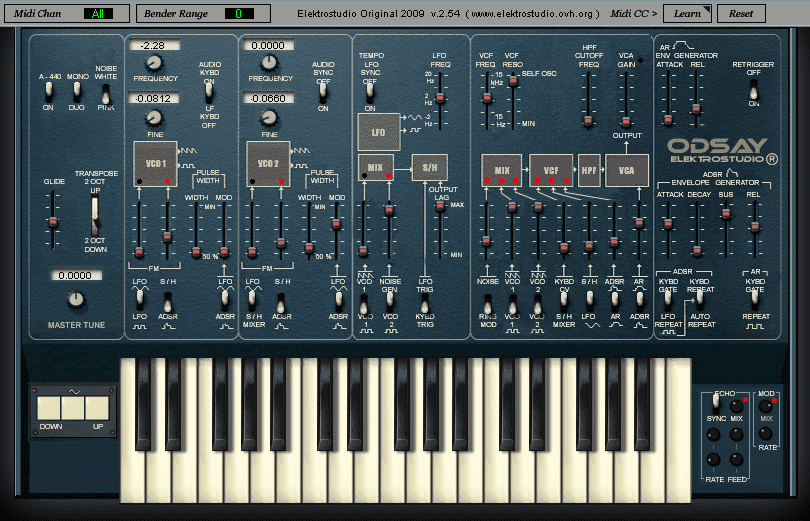
Task: Toggle the Echo Sync switch
Action: (716, 401)
